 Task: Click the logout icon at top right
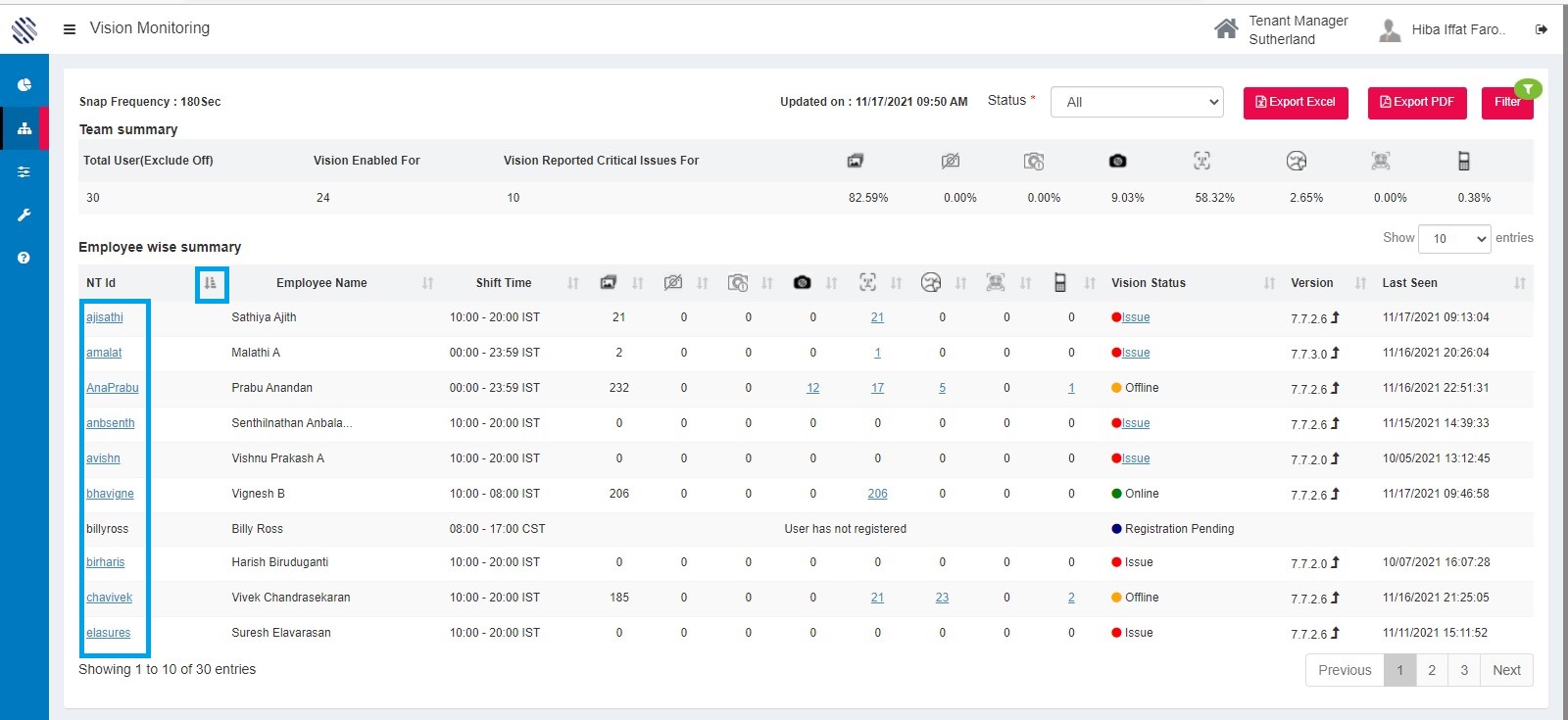[1542, 29]
